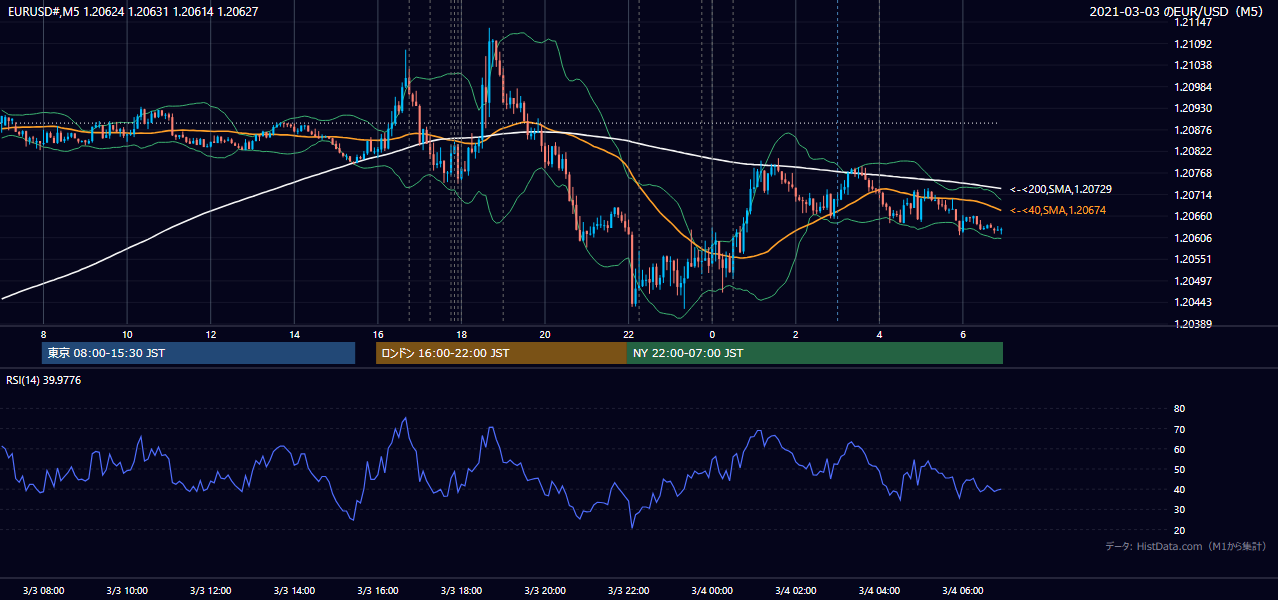Click the 2021-03-03 EUR/USD (M5) chart title
Screen dimensions: 1278x600
[1177, 12]
